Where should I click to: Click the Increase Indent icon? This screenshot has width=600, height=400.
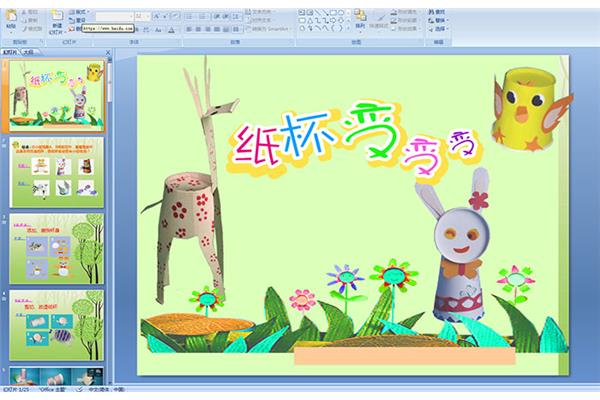(x=226, y=16)
